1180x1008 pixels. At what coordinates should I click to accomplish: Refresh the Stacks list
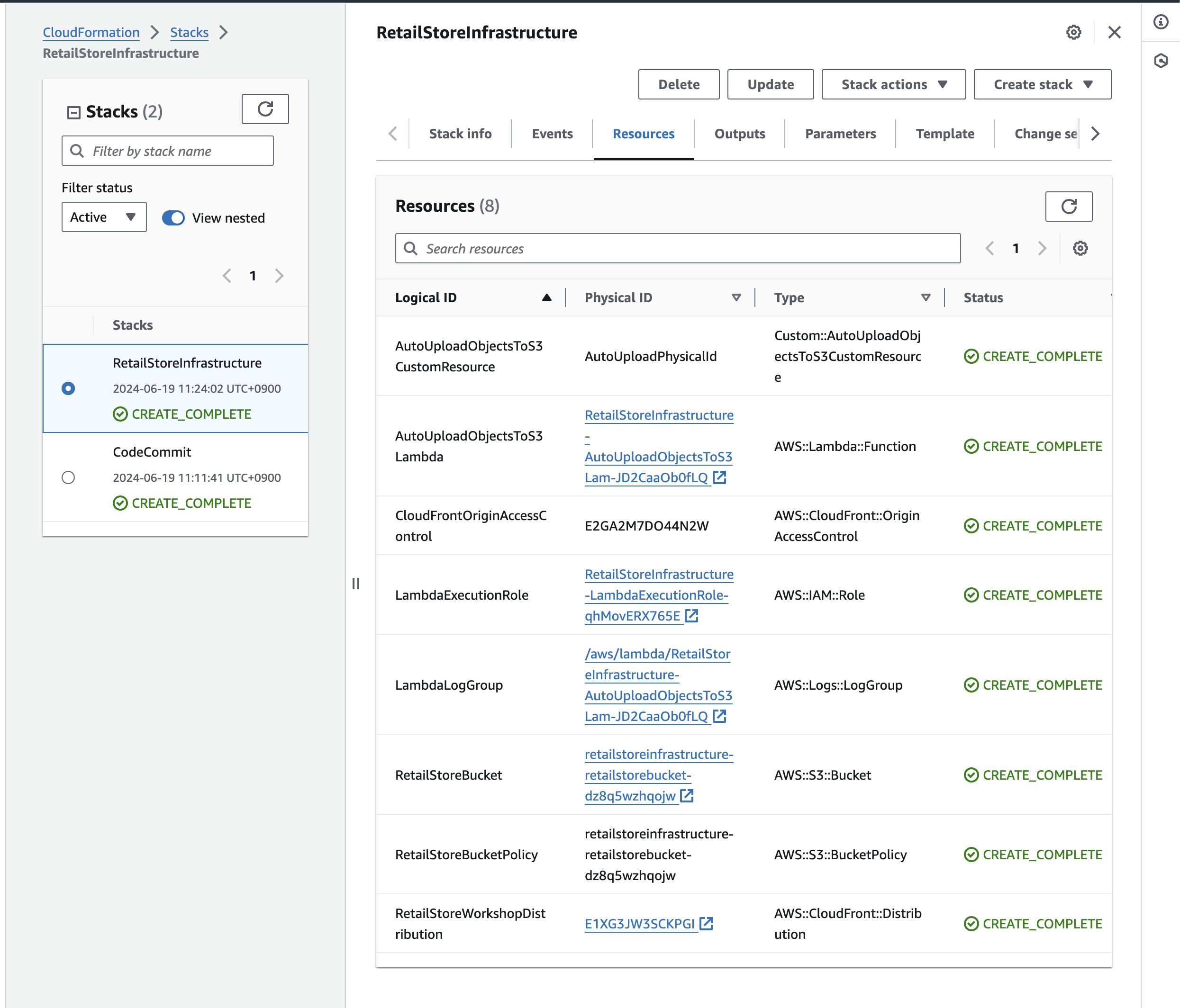pos(265,109)
